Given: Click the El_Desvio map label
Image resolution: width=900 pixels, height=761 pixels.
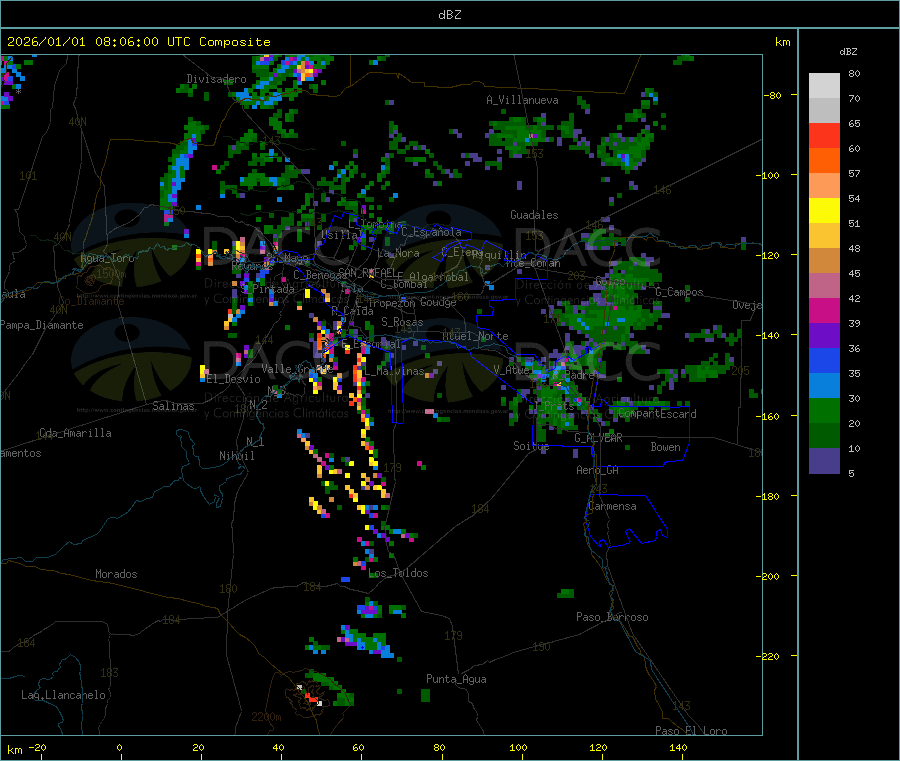Looking at the screenshot, I should click(233, 379).
